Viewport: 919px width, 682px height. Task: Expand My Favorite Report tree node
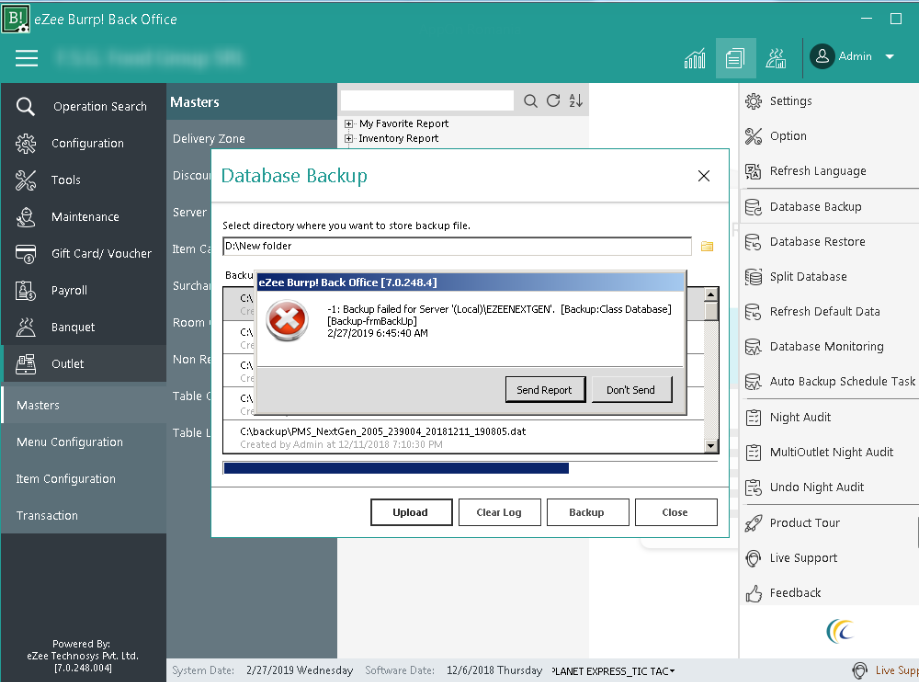click(349, 124)
